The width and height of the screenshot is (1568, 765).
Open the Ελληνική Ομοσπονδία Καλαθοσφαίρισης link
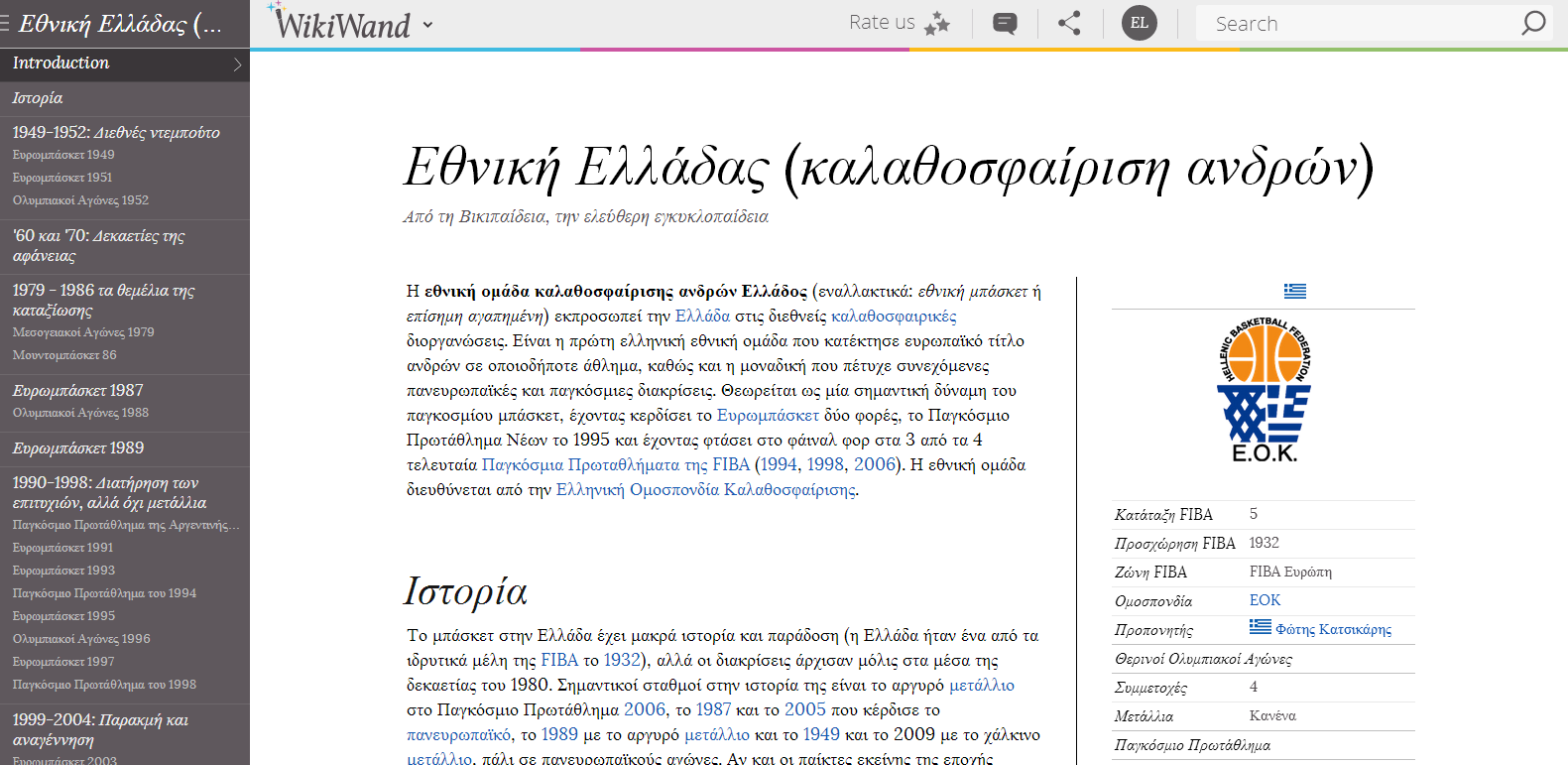705,490
